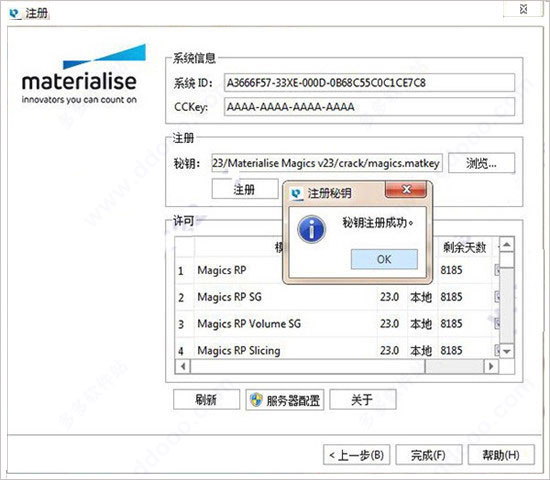Click horizontal scroll left arrow

tap(183, 366)
